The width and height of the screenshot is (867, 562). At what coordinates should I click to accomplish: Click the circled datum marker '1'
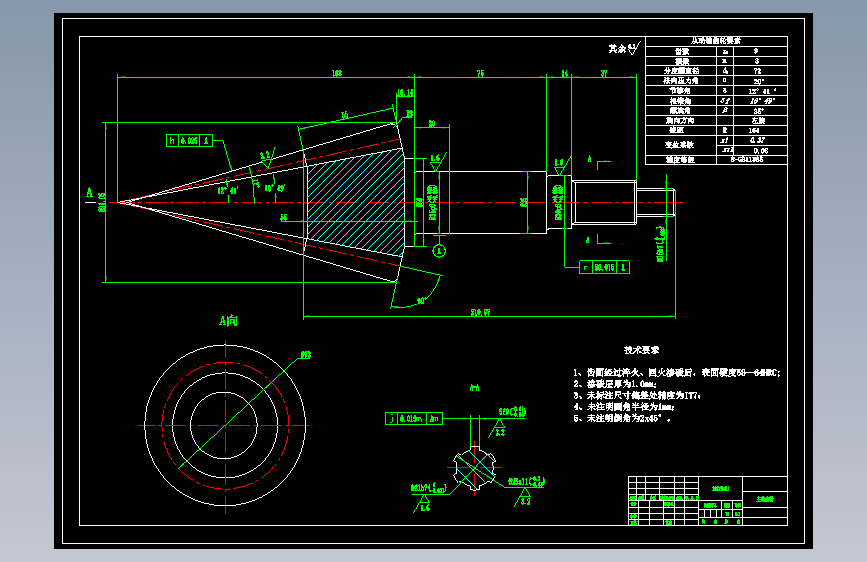point(439,251)
